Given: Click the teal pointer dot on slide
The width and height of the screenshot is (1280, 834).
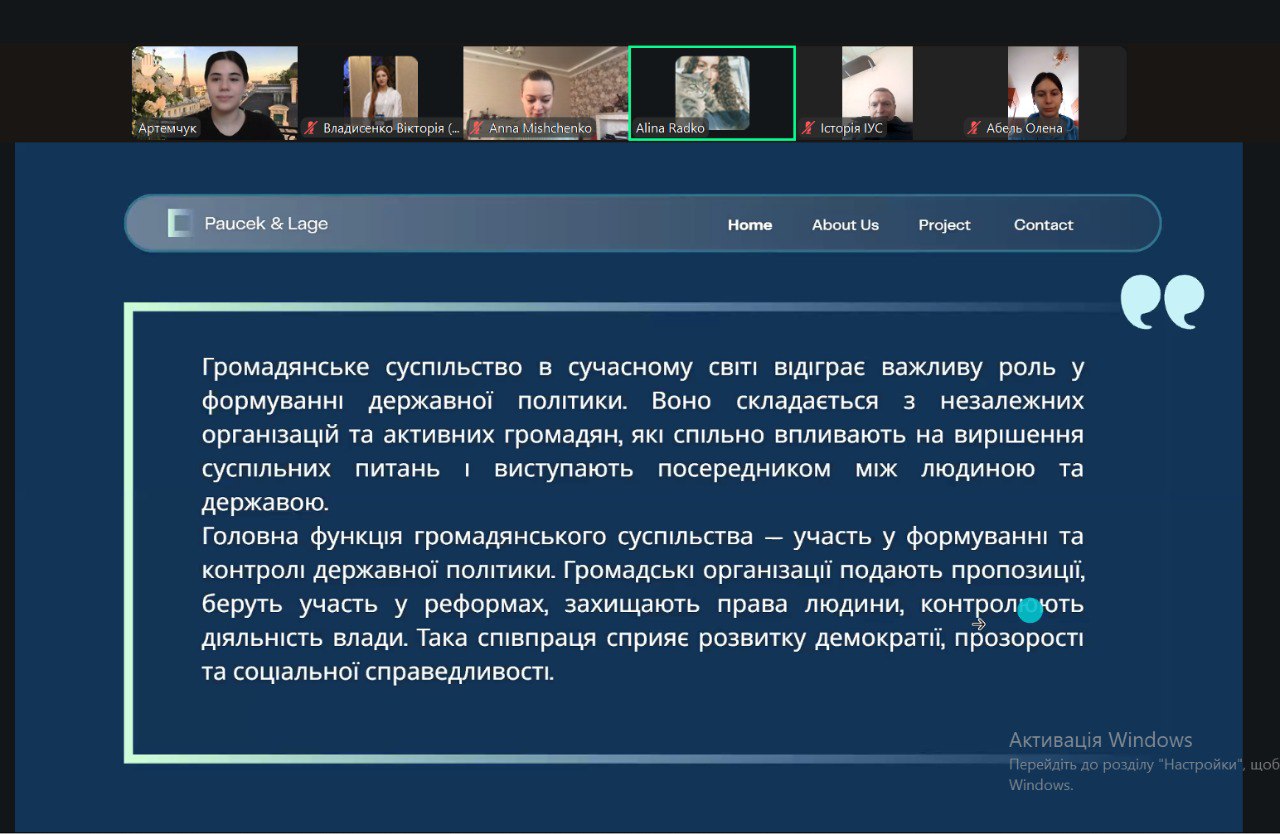Looking at the screenshot, I should click(1029, 609).
